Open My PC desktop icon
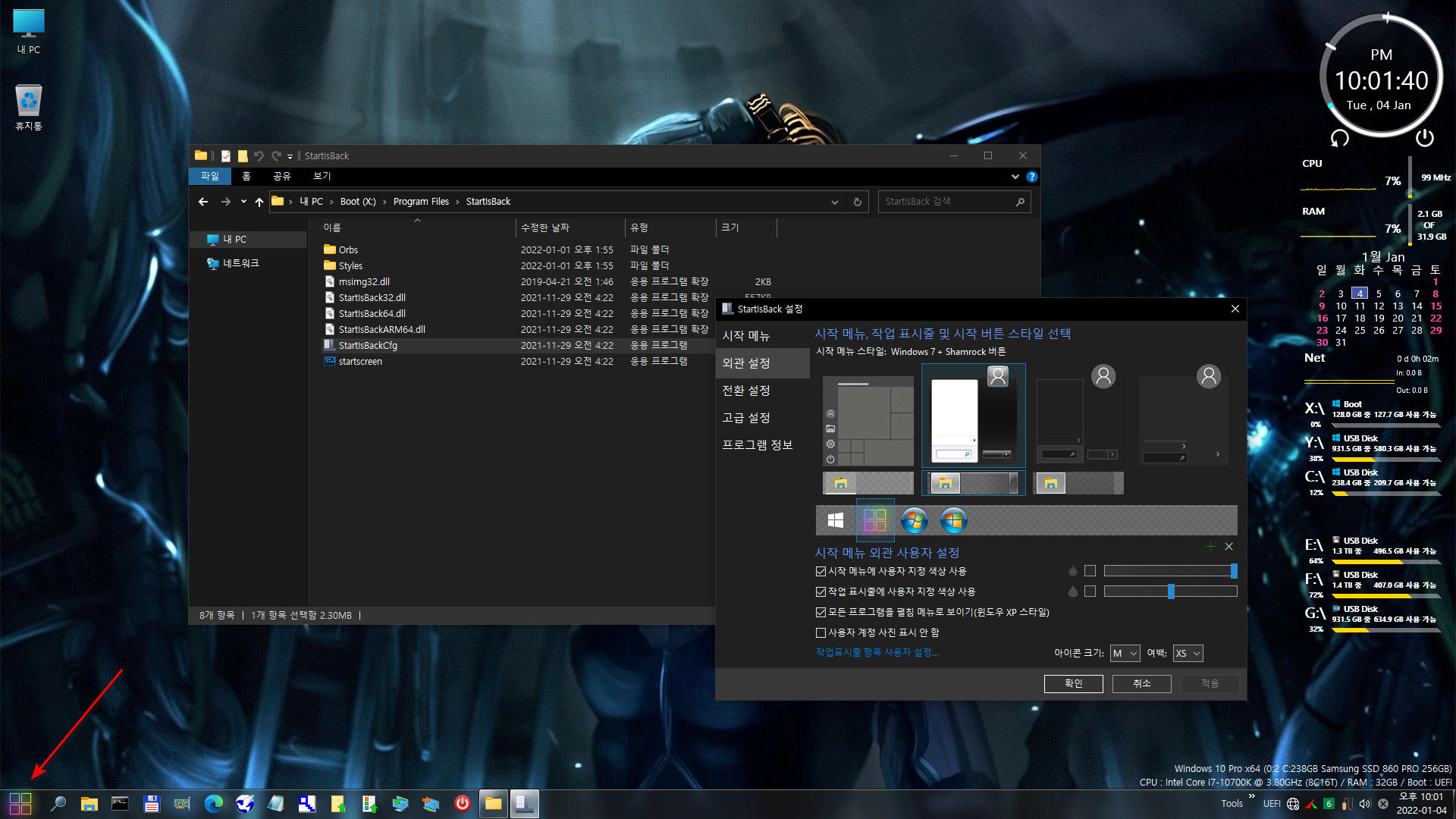This screenshot has width=1456, height=819. tap(29, 31)
